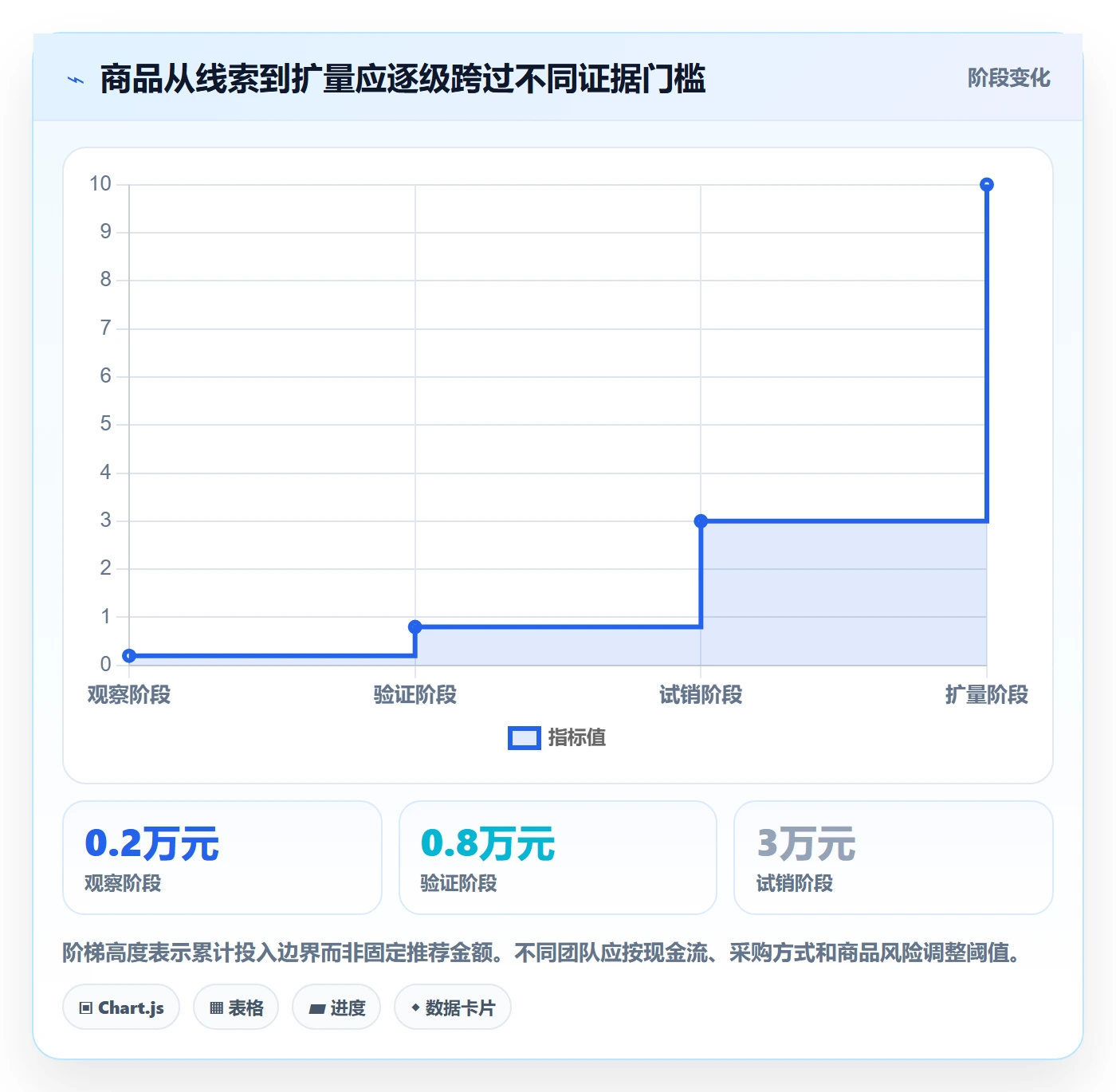This screenshot has height=1092, width=1116.
Task: Click the lightning bolt icon beside the title
Action: [76, 80]
